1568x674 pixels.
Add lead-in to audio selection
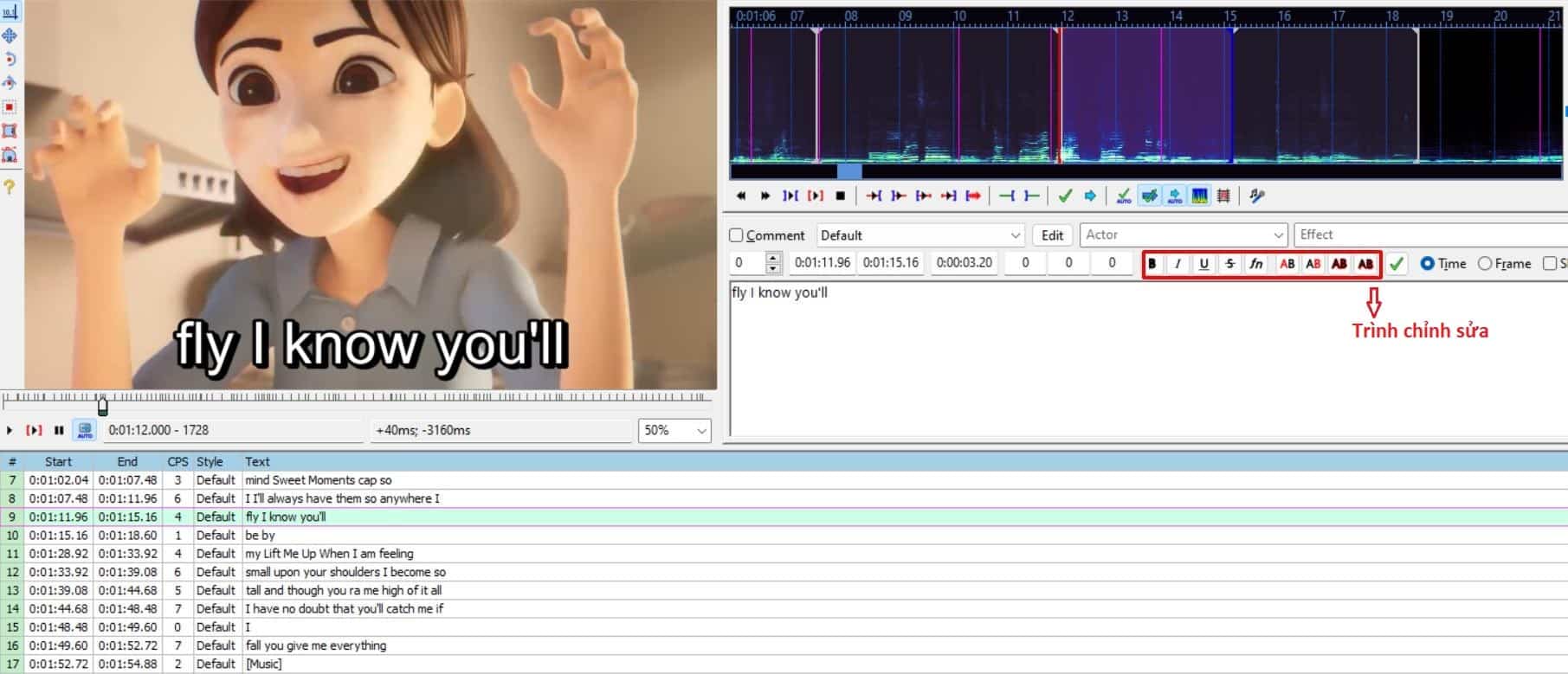1007,196
